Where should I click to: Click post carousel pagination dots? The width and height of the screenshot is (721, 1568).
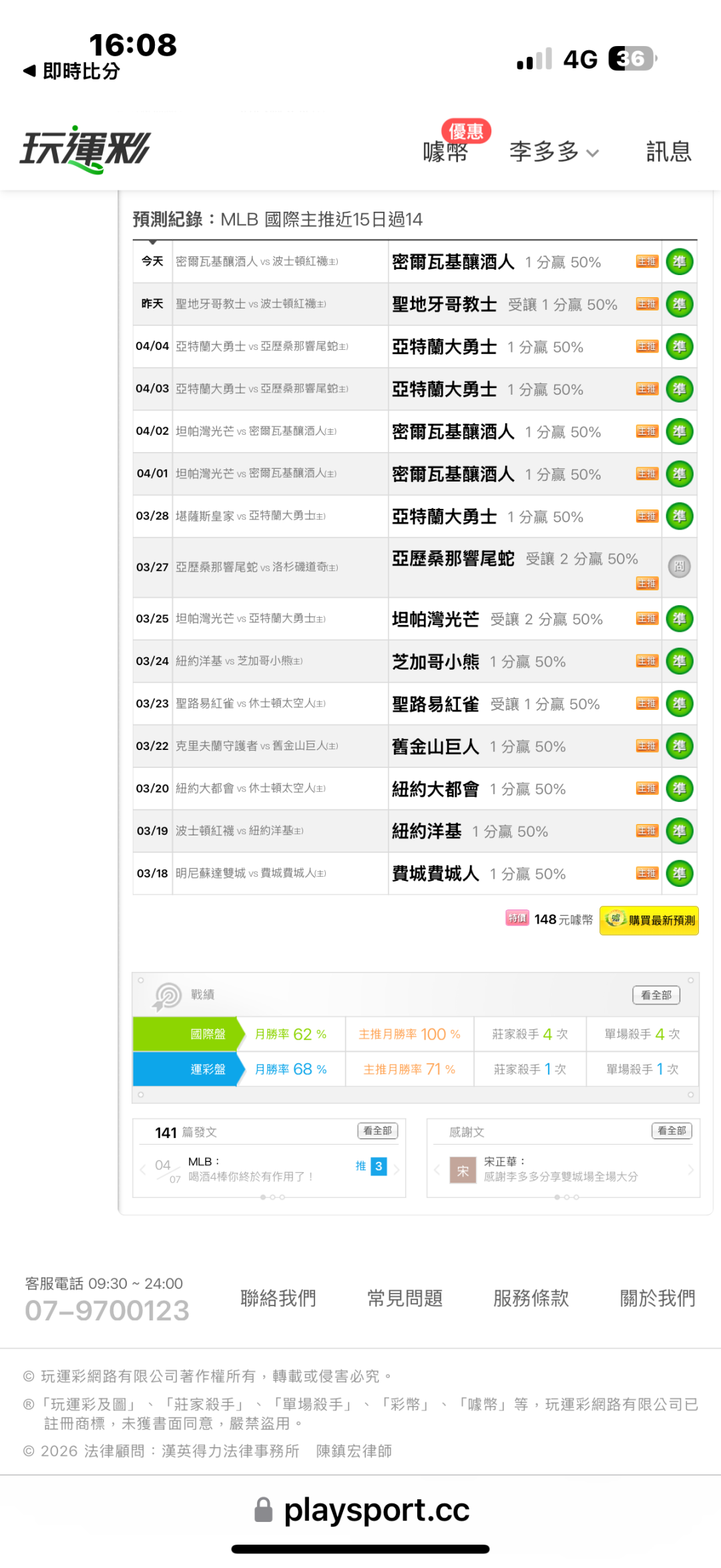tap(272, 1197)
